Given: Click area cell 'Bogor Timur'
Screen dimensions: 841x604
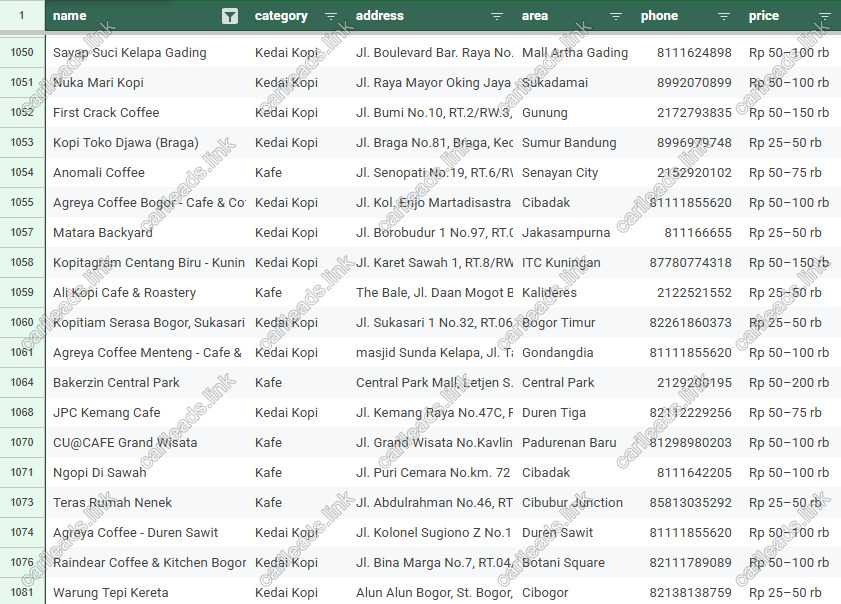Looking at the screenshot, I should (573, 323).
